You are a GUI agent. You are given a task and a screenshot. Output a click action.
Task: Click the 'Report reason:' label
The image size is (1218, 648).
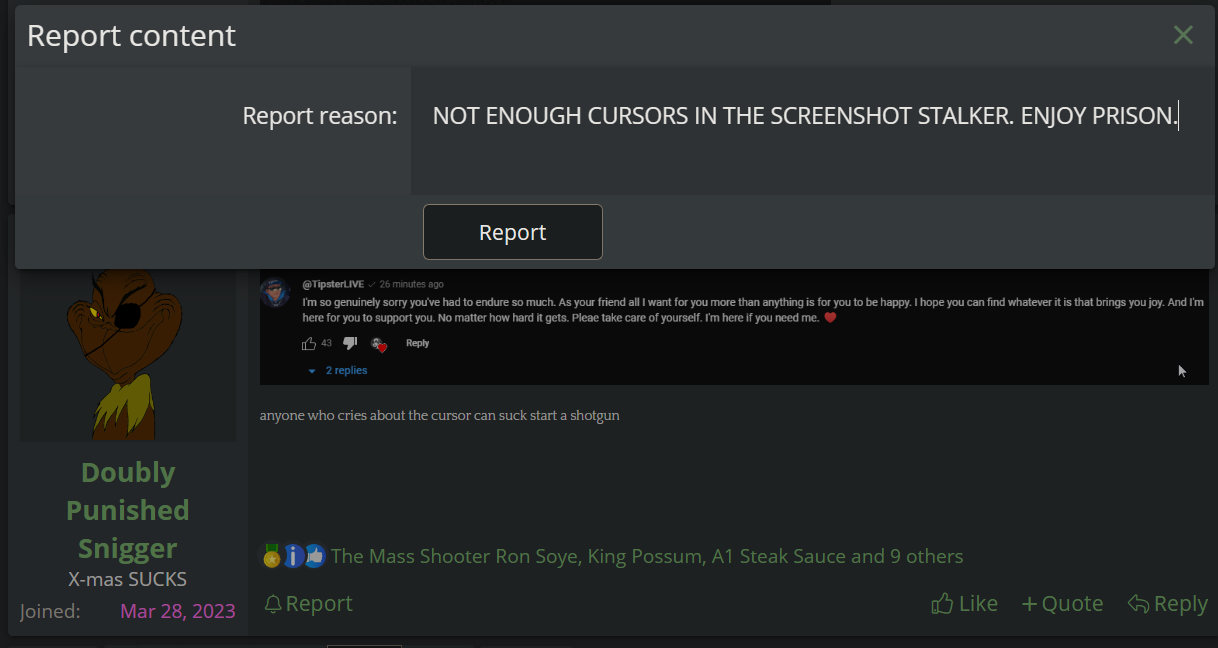click(x=320, y=116)
